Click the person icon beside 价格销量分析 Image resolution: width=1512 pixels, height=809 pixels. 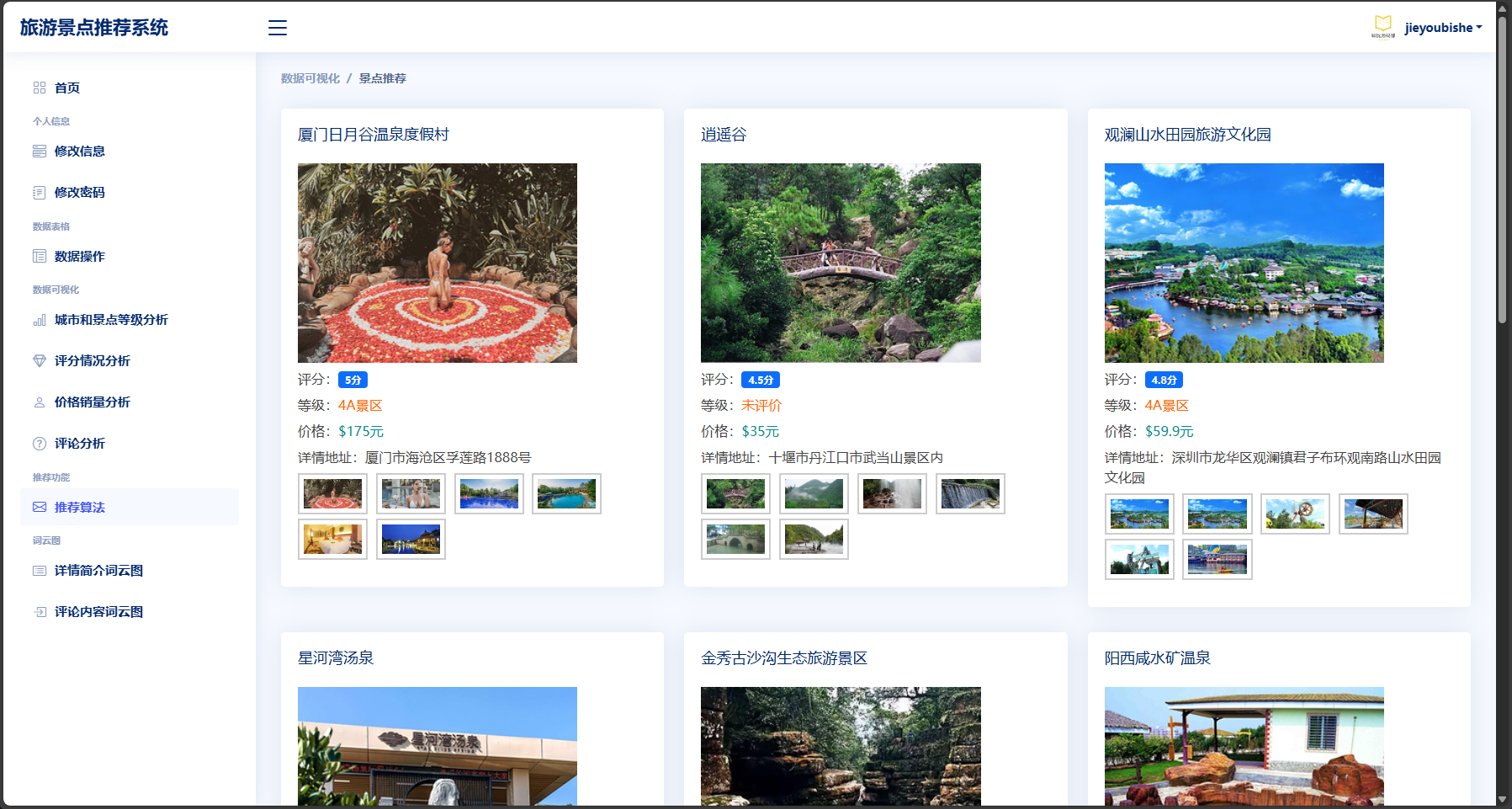click(40, 402)
